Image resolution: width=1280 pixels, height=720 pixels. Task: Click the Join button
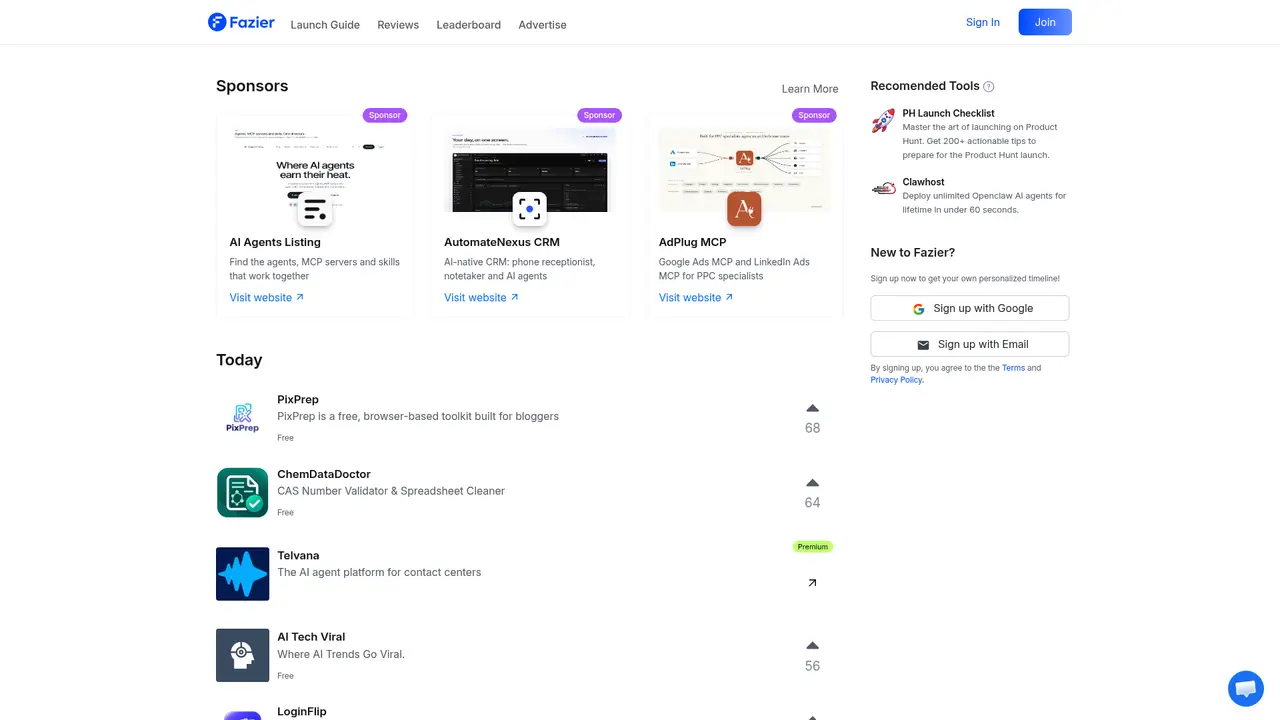[1045, 22]
